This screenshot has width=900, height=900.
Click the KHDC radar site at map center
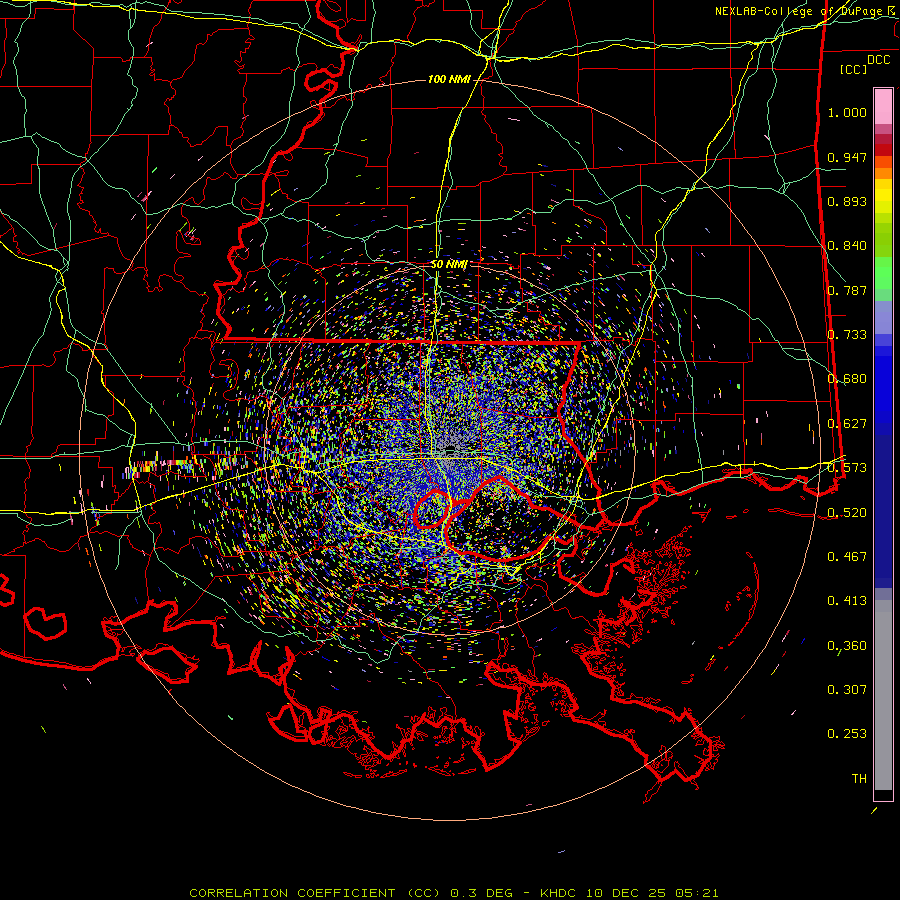450,449
